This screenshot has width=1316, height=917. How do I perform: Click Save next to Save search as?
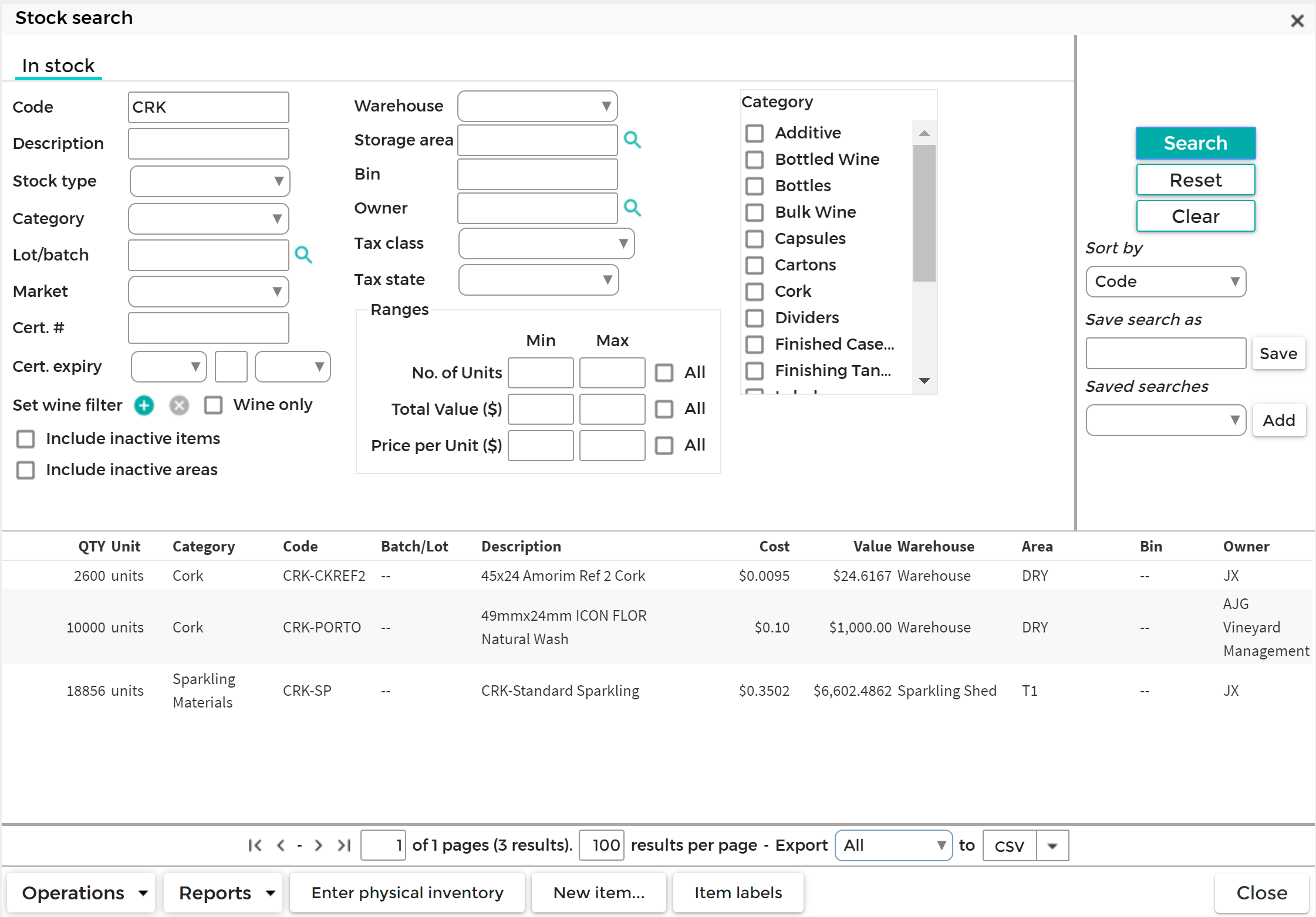point(1278,353)
